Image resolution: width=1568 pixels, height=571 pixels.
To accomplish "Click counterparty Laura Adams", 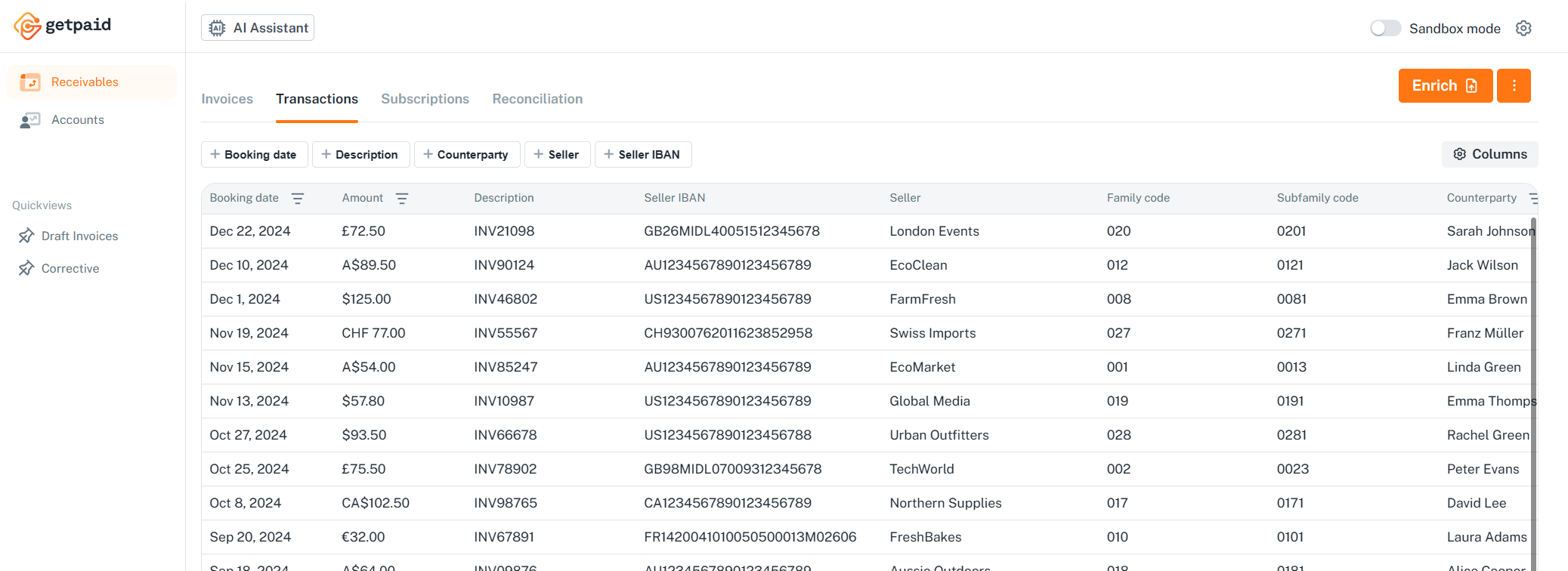I will pyautogui.click(x=1487, y=537).
